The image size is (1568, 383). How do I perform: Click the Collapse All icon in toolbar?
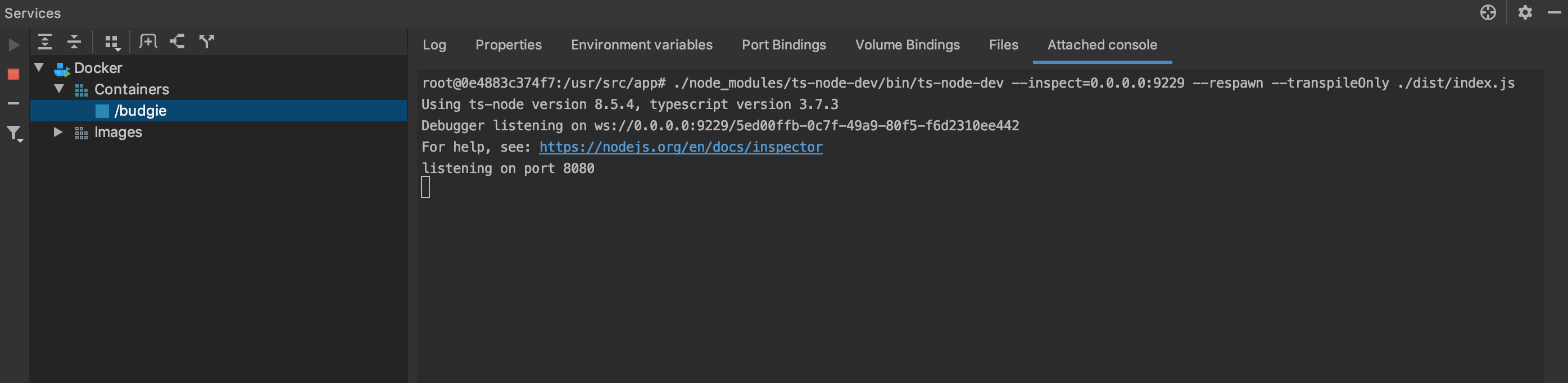click(x=74, y=42)
